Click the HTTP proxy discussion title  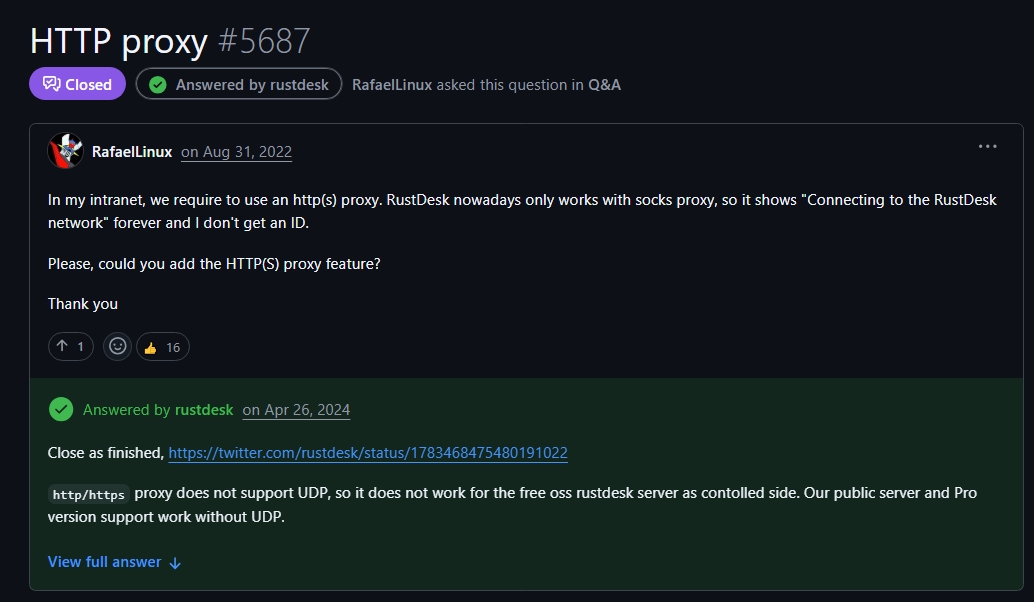tap(118, 41)
